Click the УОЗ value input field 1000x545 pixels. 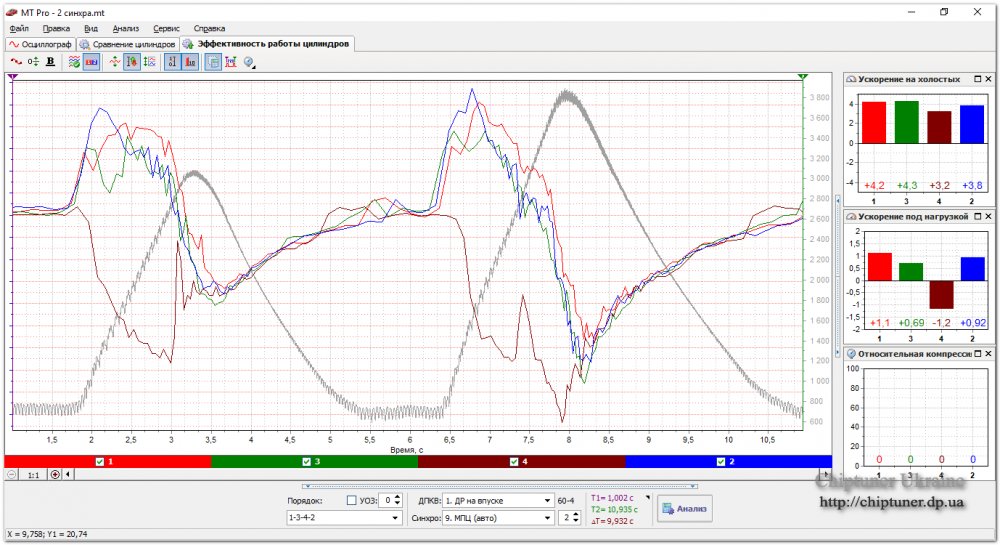386,500
